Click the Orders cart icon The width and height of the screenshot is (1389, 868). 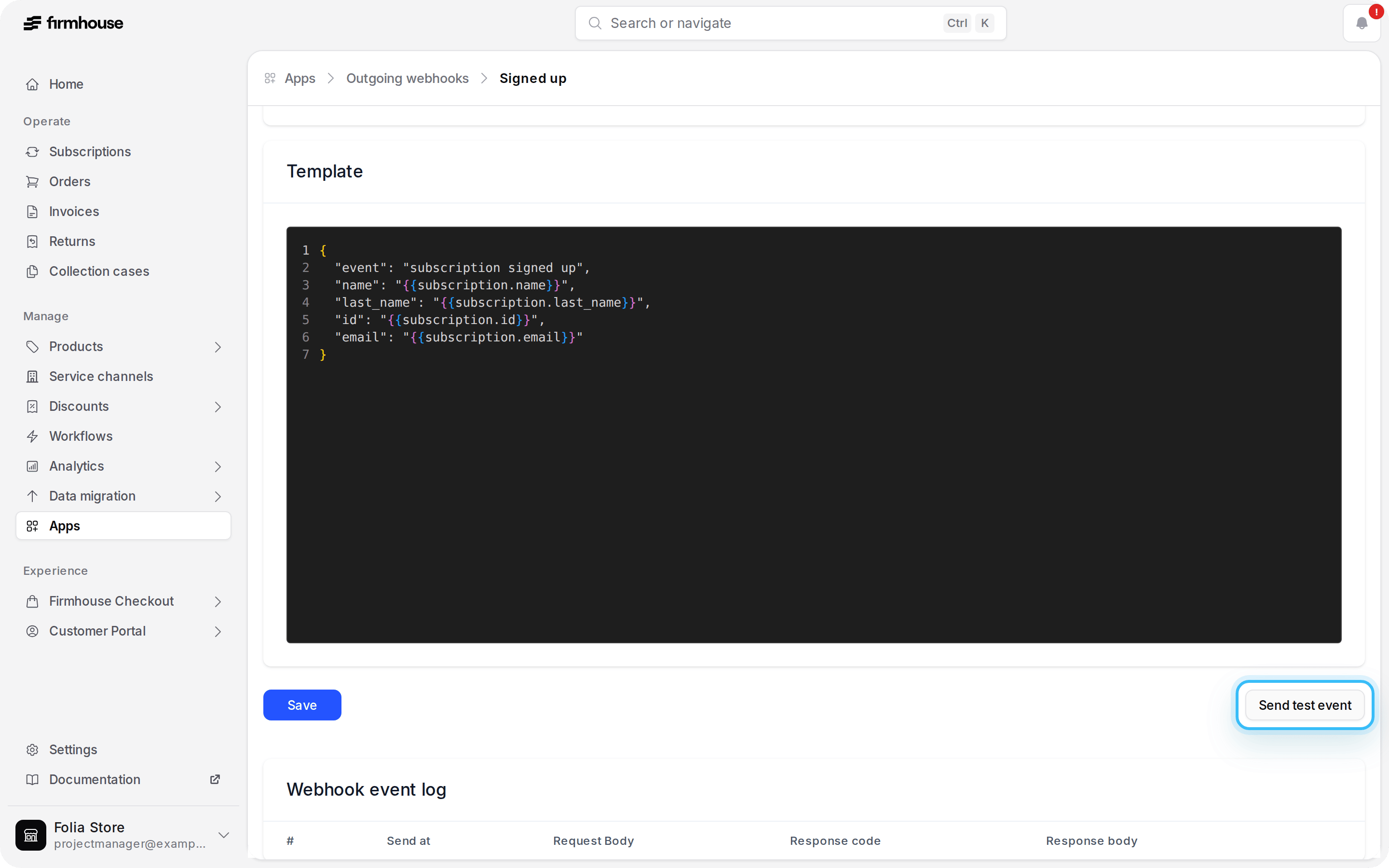(x=33, y=181)
